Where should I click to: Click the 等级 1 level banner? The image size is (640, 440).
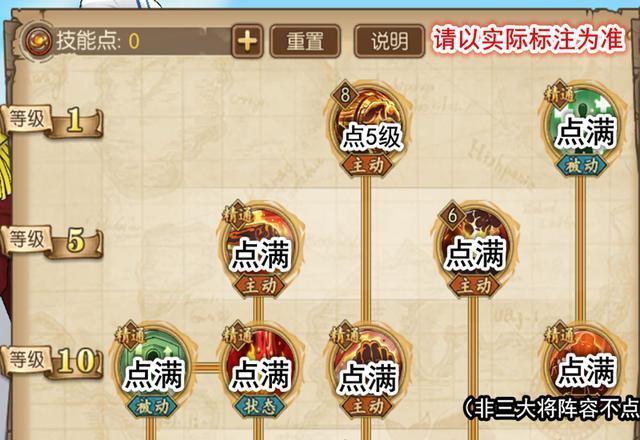click(x=52, y=121)
